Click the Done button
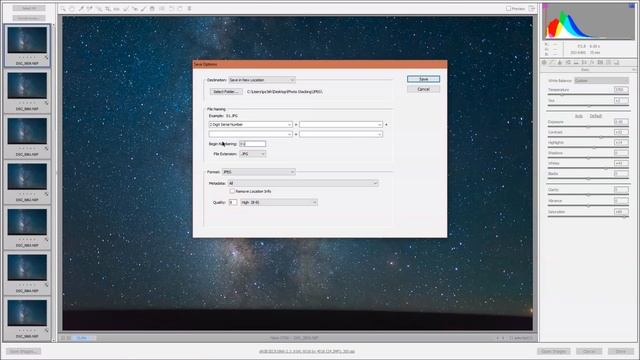Viewport: 640px width, 360px height. (621, 351)
